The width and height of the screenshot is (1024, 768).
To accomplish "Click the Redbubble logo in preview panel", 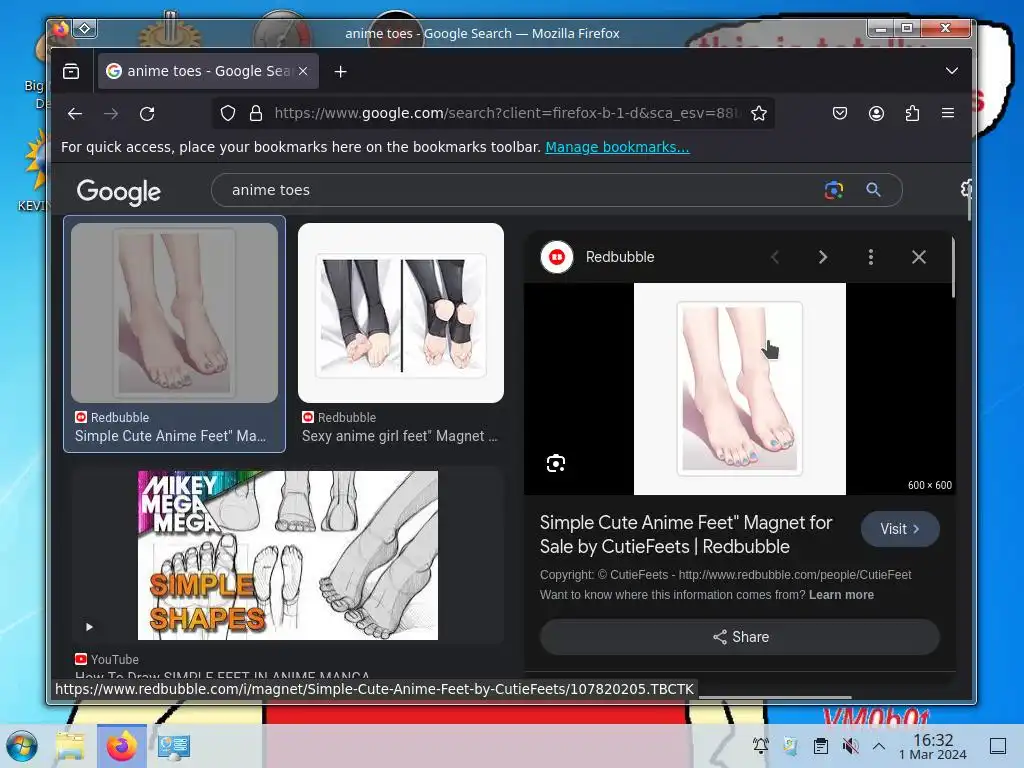I will point(557,257).
